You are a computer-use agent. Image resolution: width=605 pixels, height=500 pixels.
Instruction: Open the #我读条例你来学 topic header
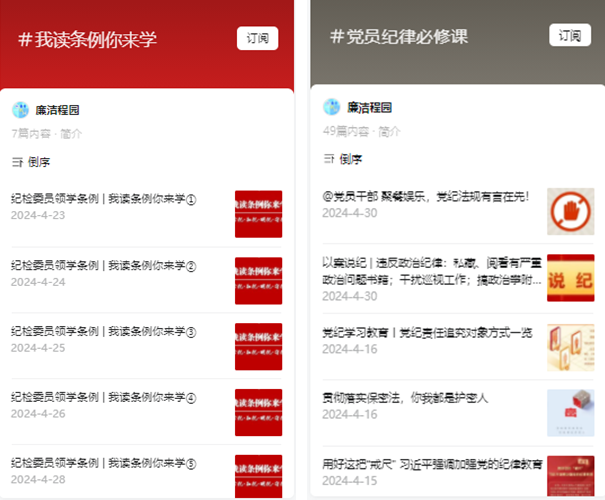pos(88,40)
